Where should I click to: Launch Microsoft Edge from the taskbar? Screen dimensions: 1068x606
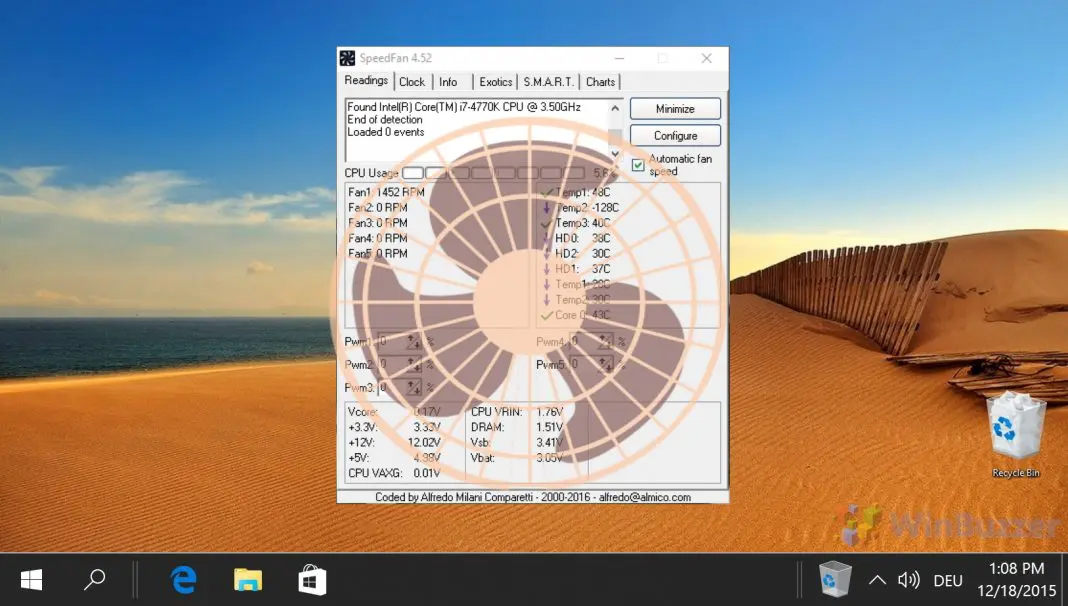pos(183,579)
